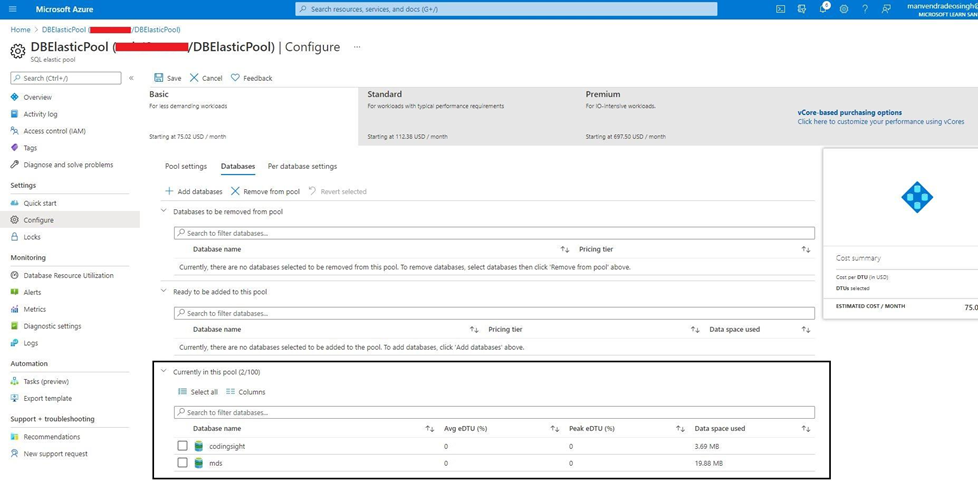Open the user account menu
The image size is (978, 482).
[x=942, y=9]
